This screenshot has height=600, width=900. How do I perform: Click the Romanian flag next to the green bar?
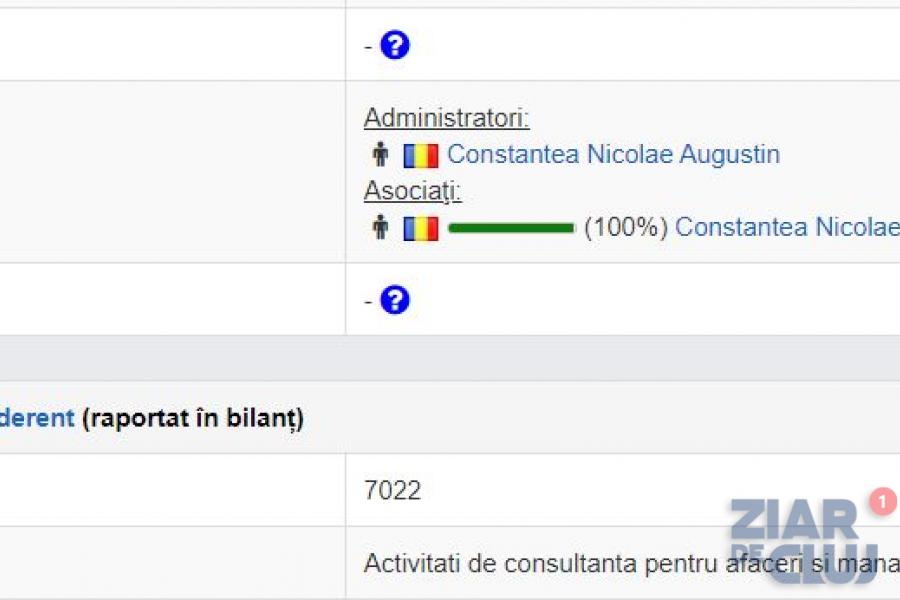pos(421,229)
